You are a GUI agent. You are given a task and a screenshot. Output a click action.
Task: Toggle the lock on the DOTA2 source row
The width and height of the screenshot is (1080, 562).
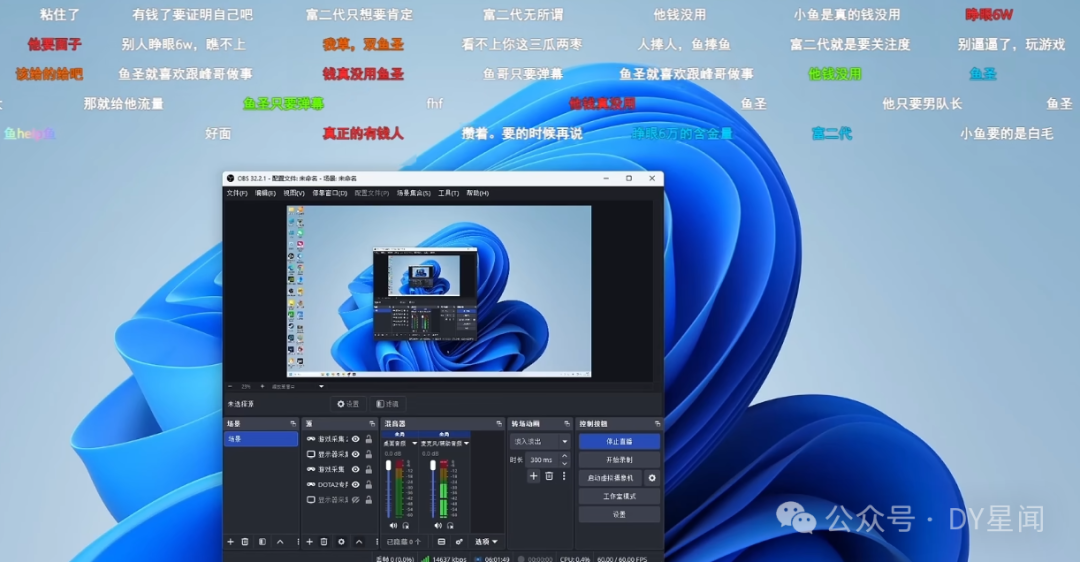(x=368, y=485)
